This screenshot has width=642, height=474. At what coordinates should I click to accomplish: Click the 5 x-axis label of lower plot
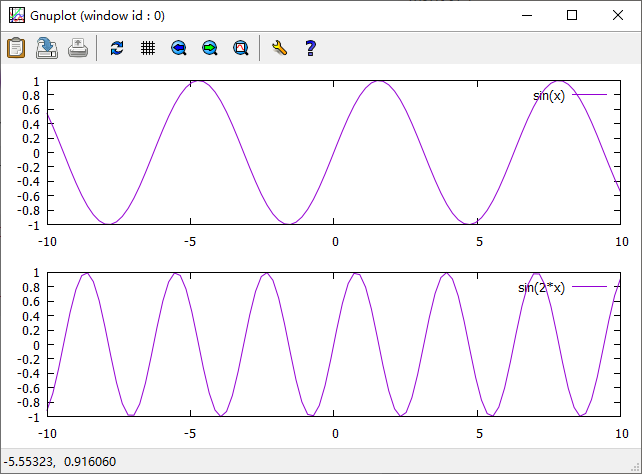pyautogui.click(x=479, y=433)
